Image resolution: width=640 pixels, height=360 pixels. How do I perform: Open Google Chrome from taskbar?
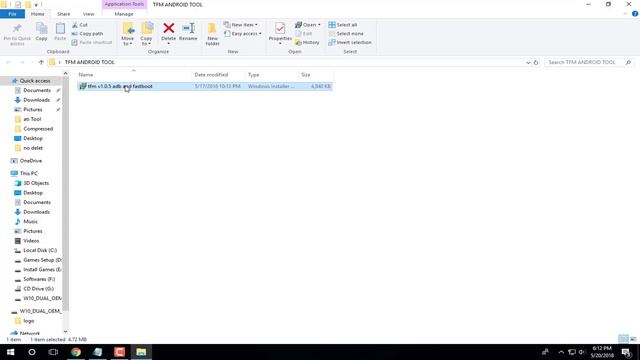[x=76, y=352]
